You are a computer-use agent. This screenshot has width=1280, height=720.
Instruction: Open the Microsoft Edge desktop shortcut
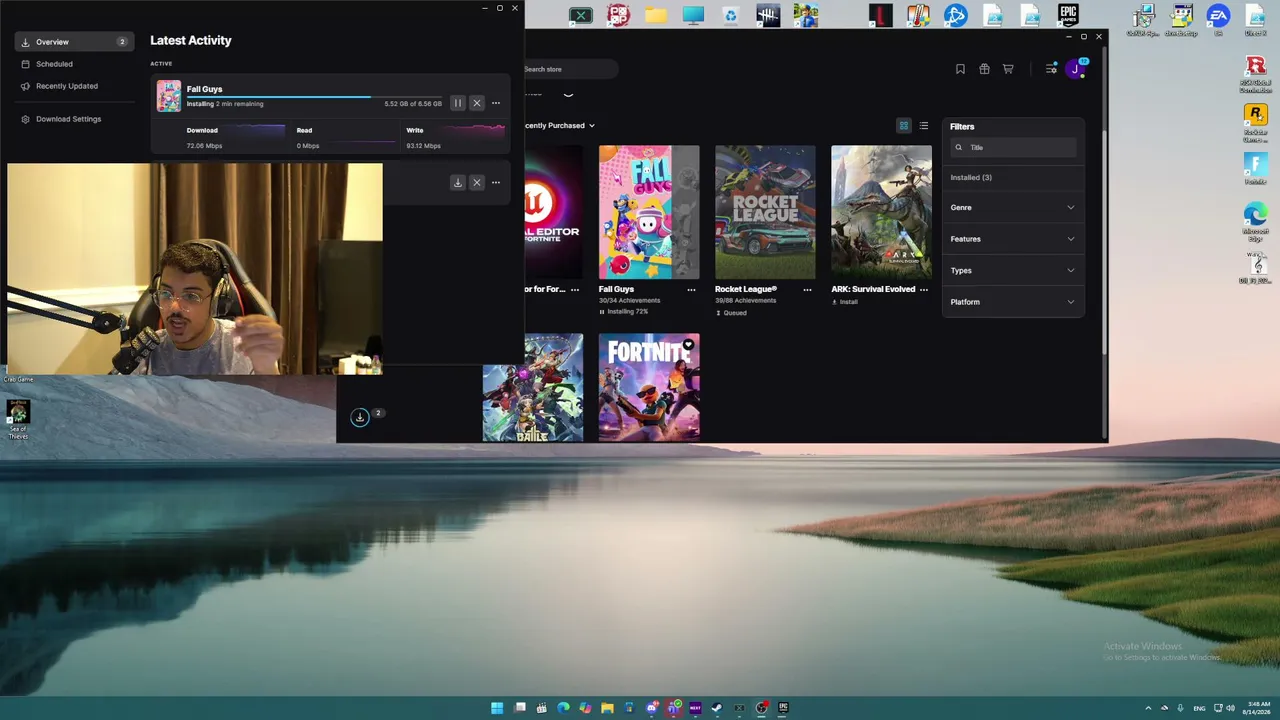[x=1255, y=222]
